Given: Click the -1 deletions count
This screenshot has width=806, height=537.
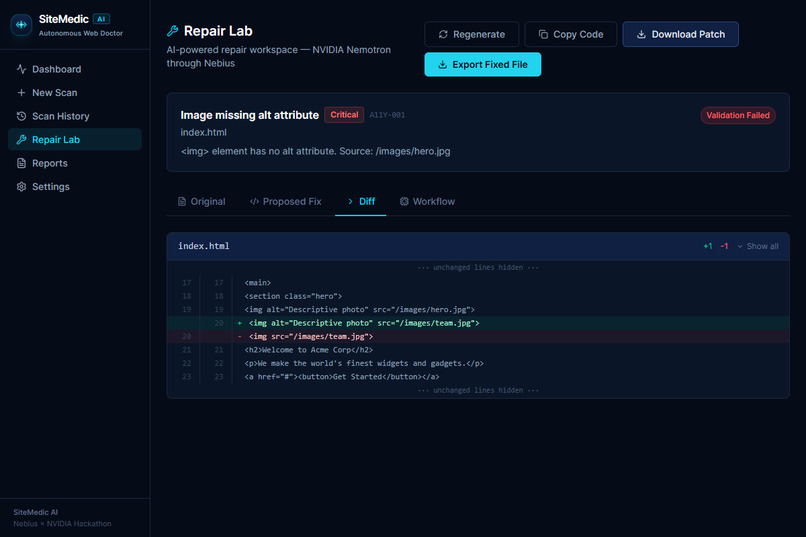Looking at the screenshot, I should [724, 247].
